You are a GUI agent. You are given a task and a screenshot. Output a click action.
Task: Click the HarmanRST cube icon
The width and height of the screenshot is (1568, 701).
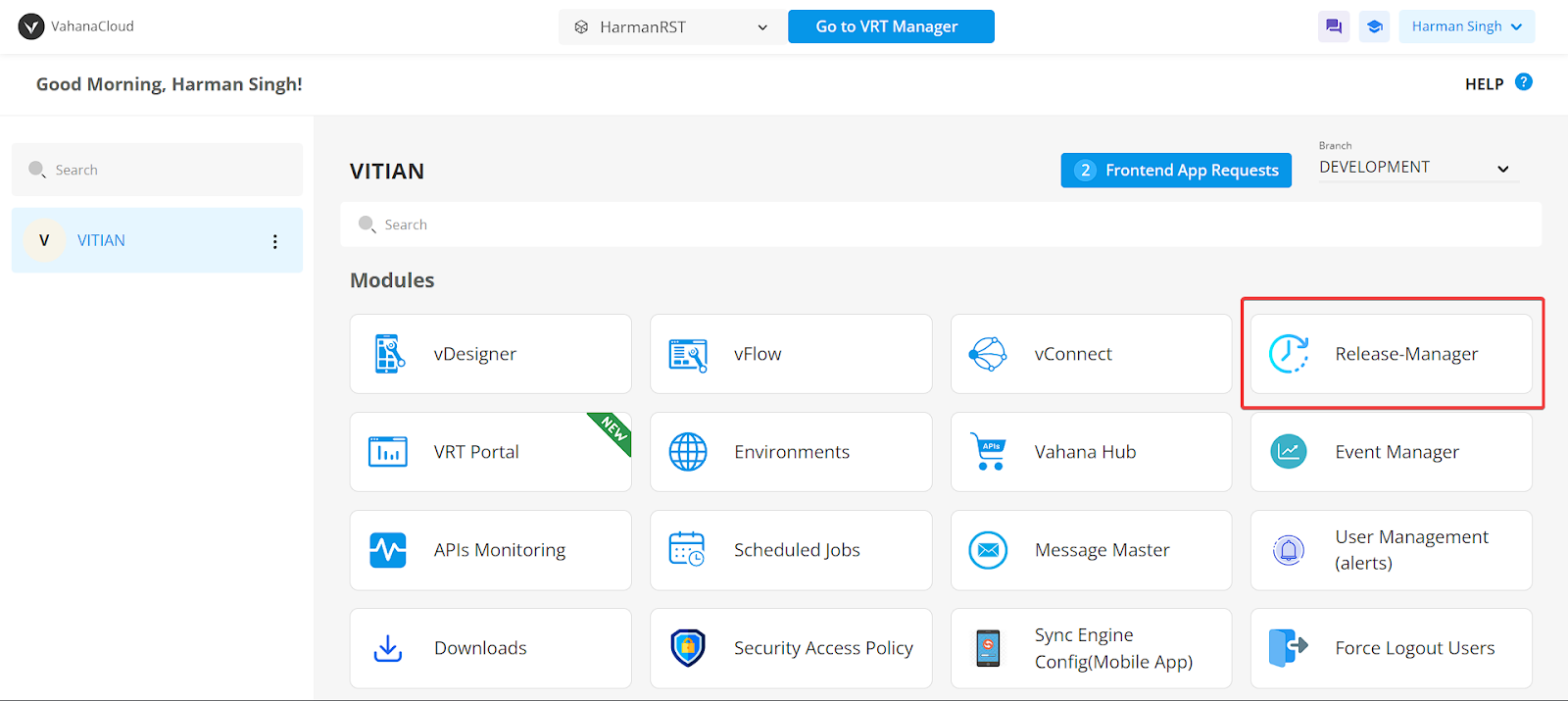click(581, 27)
